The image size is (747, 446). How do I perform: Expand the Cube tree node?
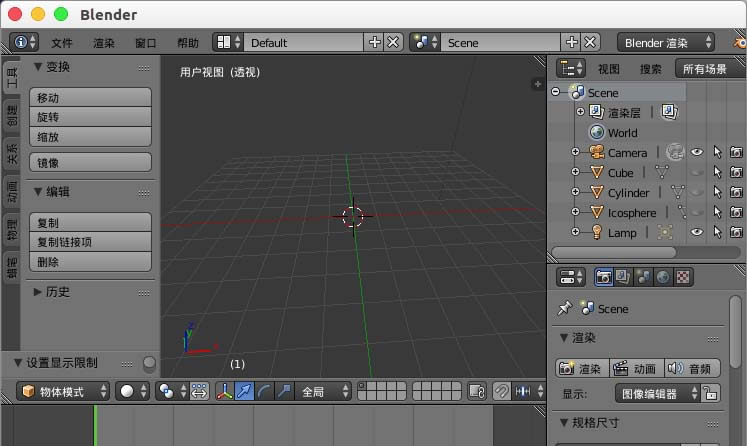click(575, 172)
